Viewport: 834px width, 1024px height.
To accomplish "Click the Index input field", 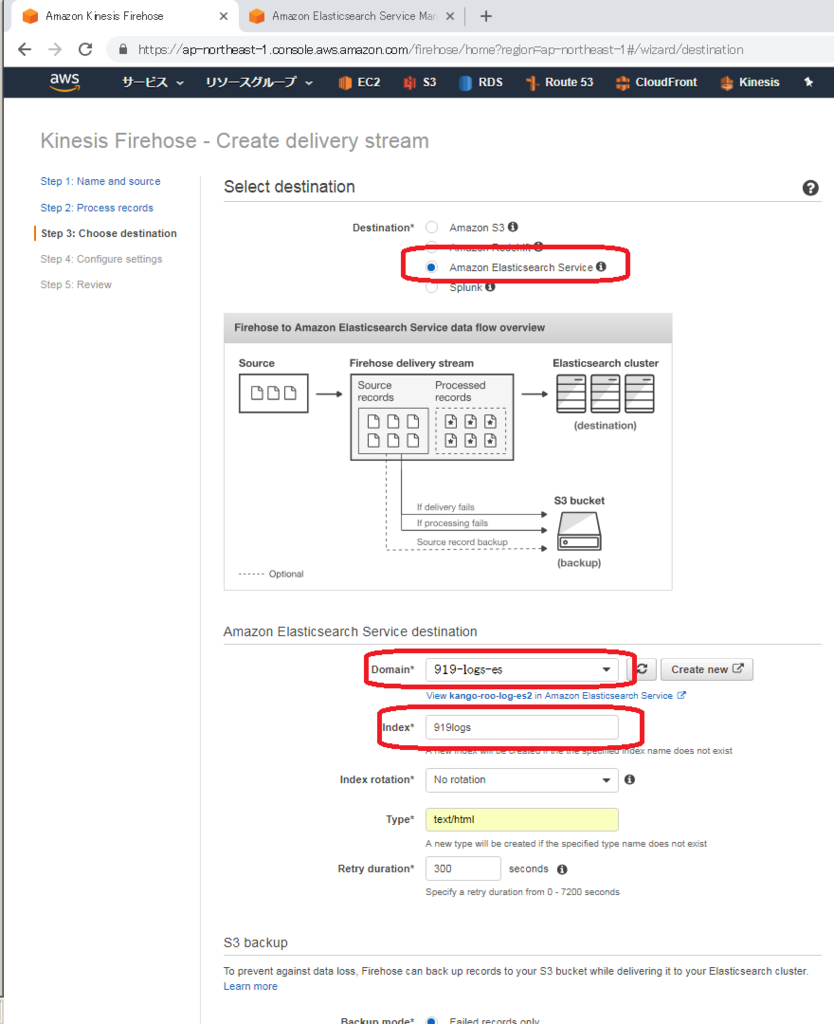I will [x=522, y=728].
